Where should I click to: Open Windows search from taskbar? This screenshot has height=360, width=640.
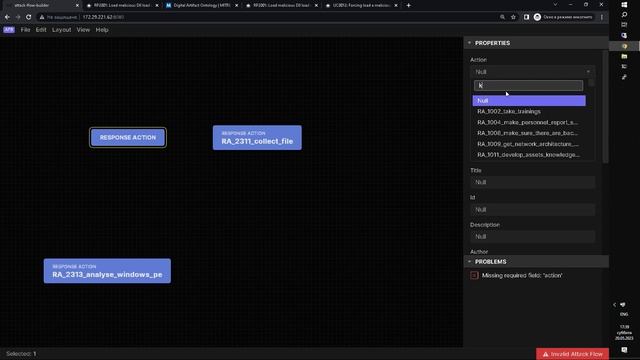pos(624,15)
